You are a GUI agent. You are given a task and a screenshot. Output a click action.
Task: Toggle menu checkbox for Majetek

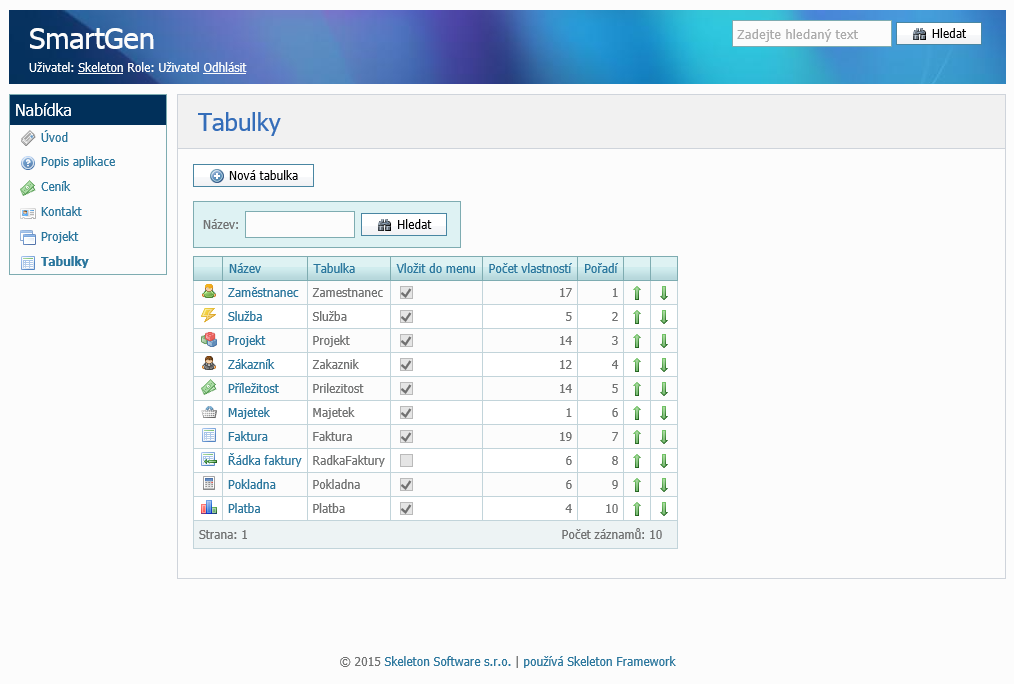click(406, 413)
